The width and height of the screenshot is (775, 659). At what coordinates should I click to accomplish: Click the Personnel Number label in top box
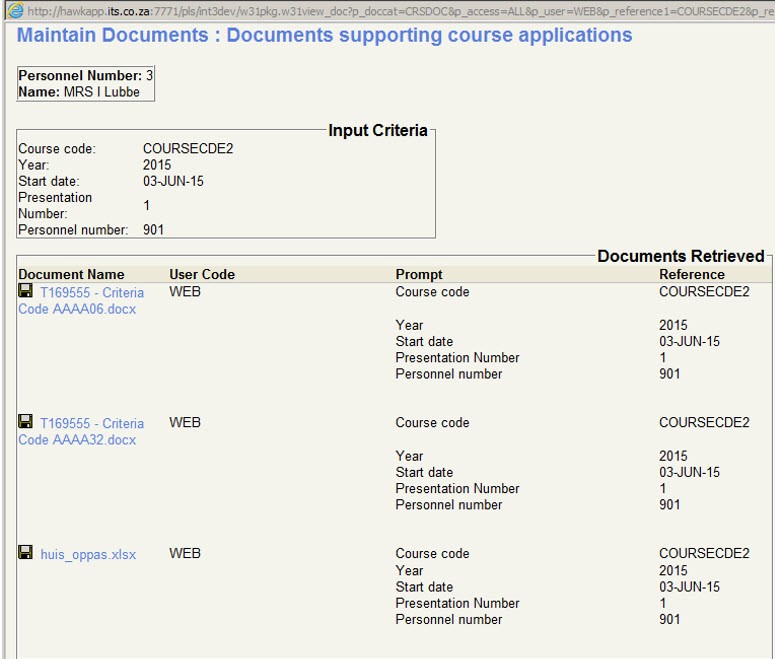(80, 76)
